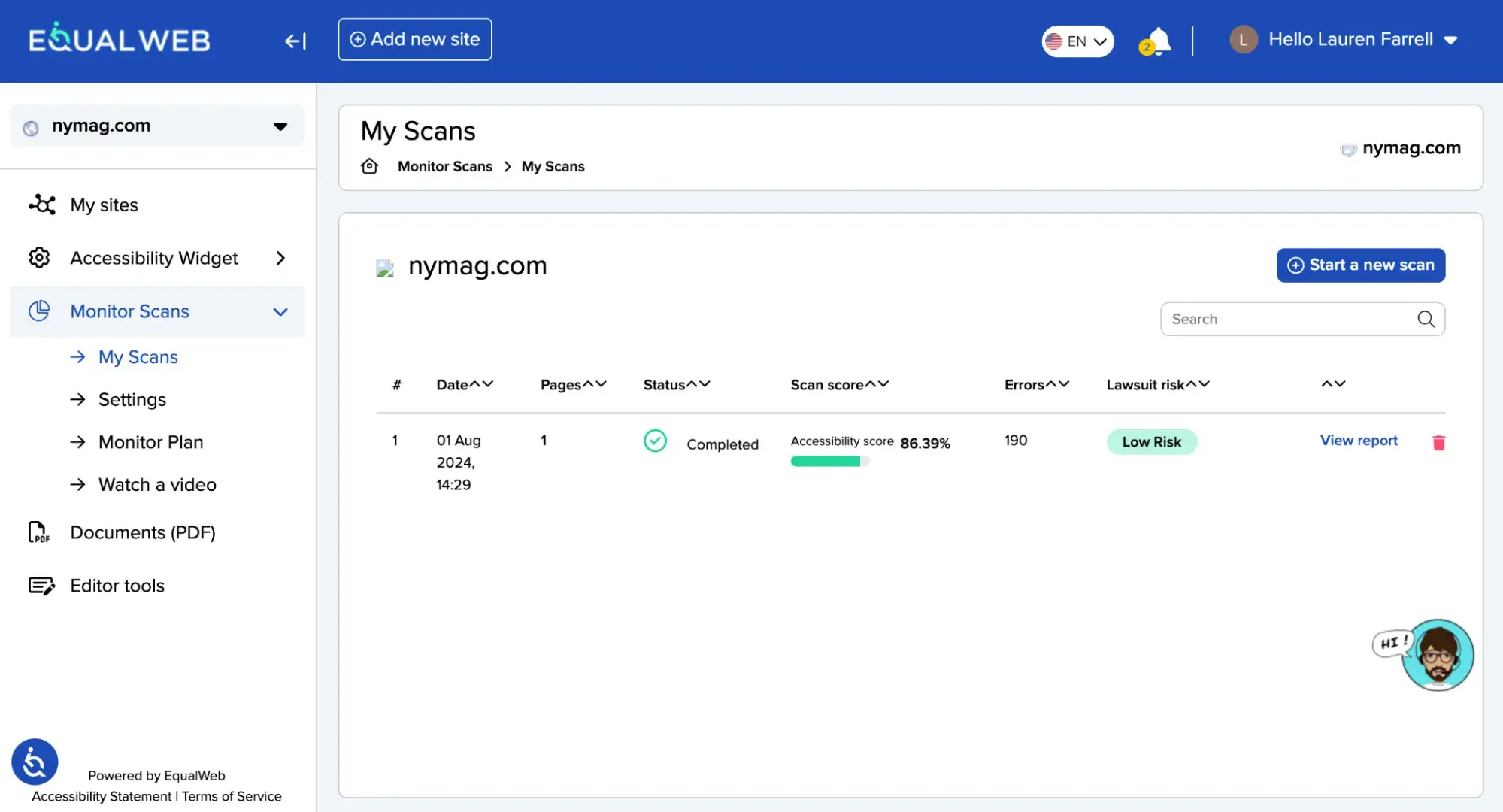This screenshot has width=1503, height=812.
Task: Click into the Search input field
Action: click(1302, 319)
